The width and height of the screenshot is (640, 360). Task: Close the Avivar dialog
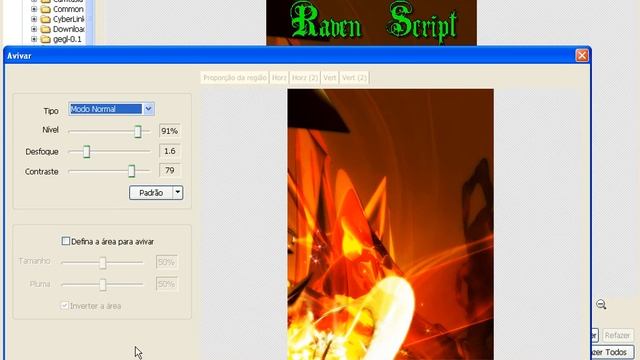(x=582, y=56)
